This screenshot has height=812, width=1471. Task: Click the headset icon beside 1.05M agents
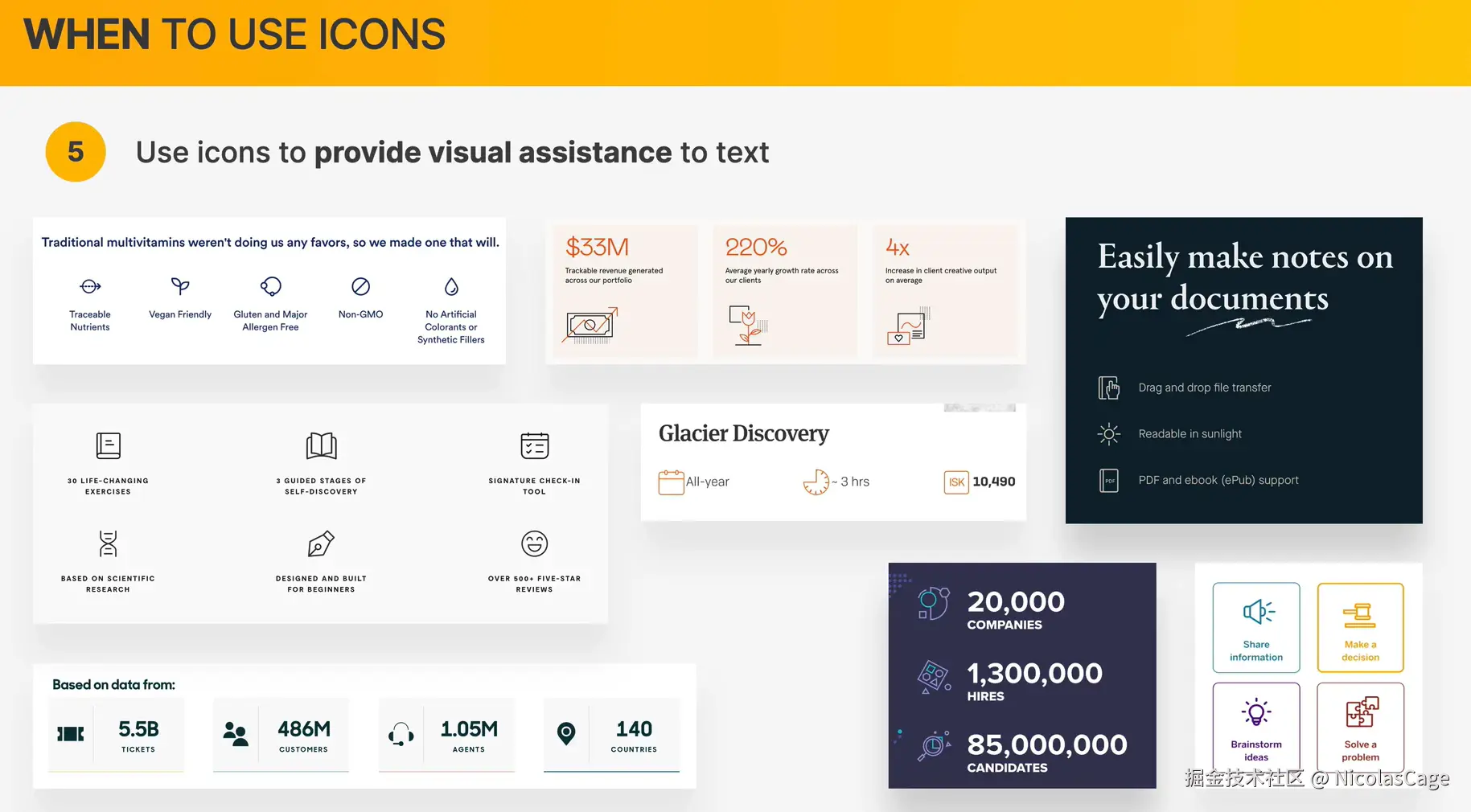point(401,733)
